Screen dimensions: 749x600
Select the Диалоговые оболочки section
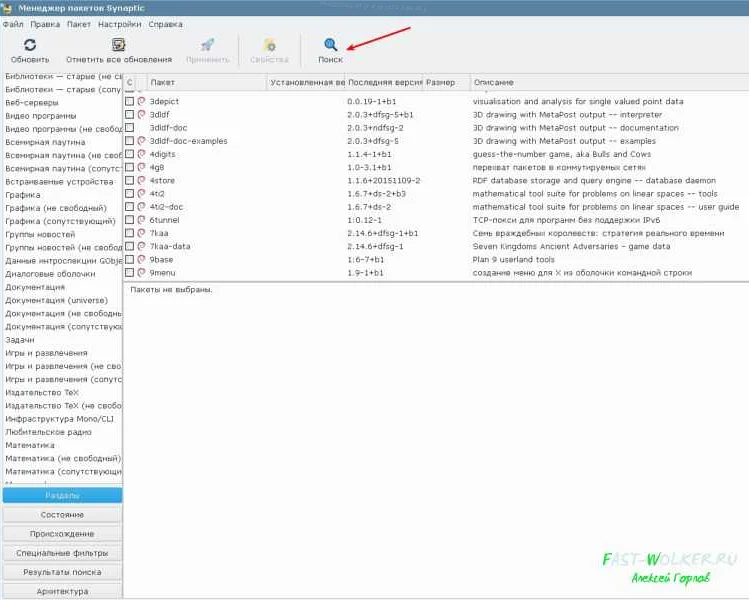(x=50, y=274)
